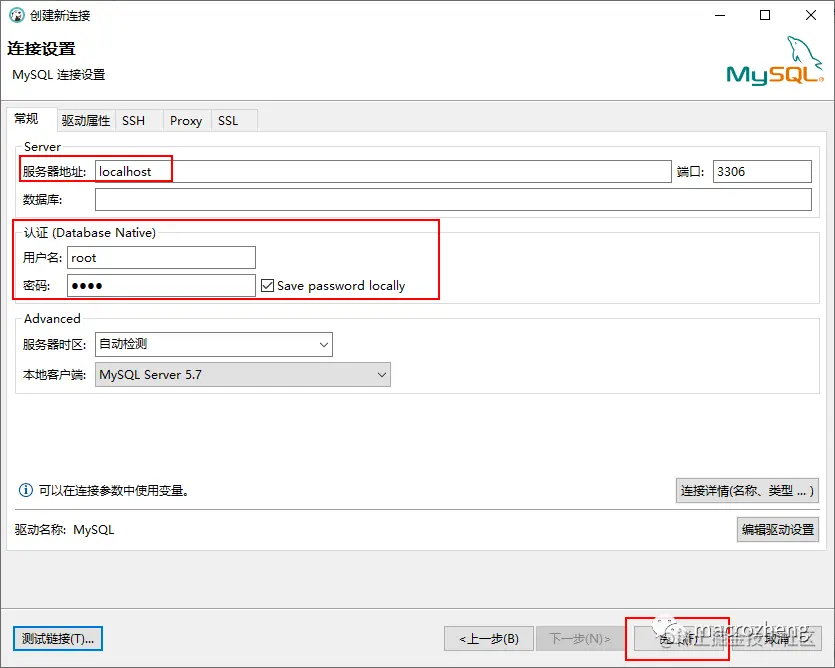The width and height of the screenshot is (835, 668).
Task: Click the 用户名 field containing root
Action: (161, 258)
